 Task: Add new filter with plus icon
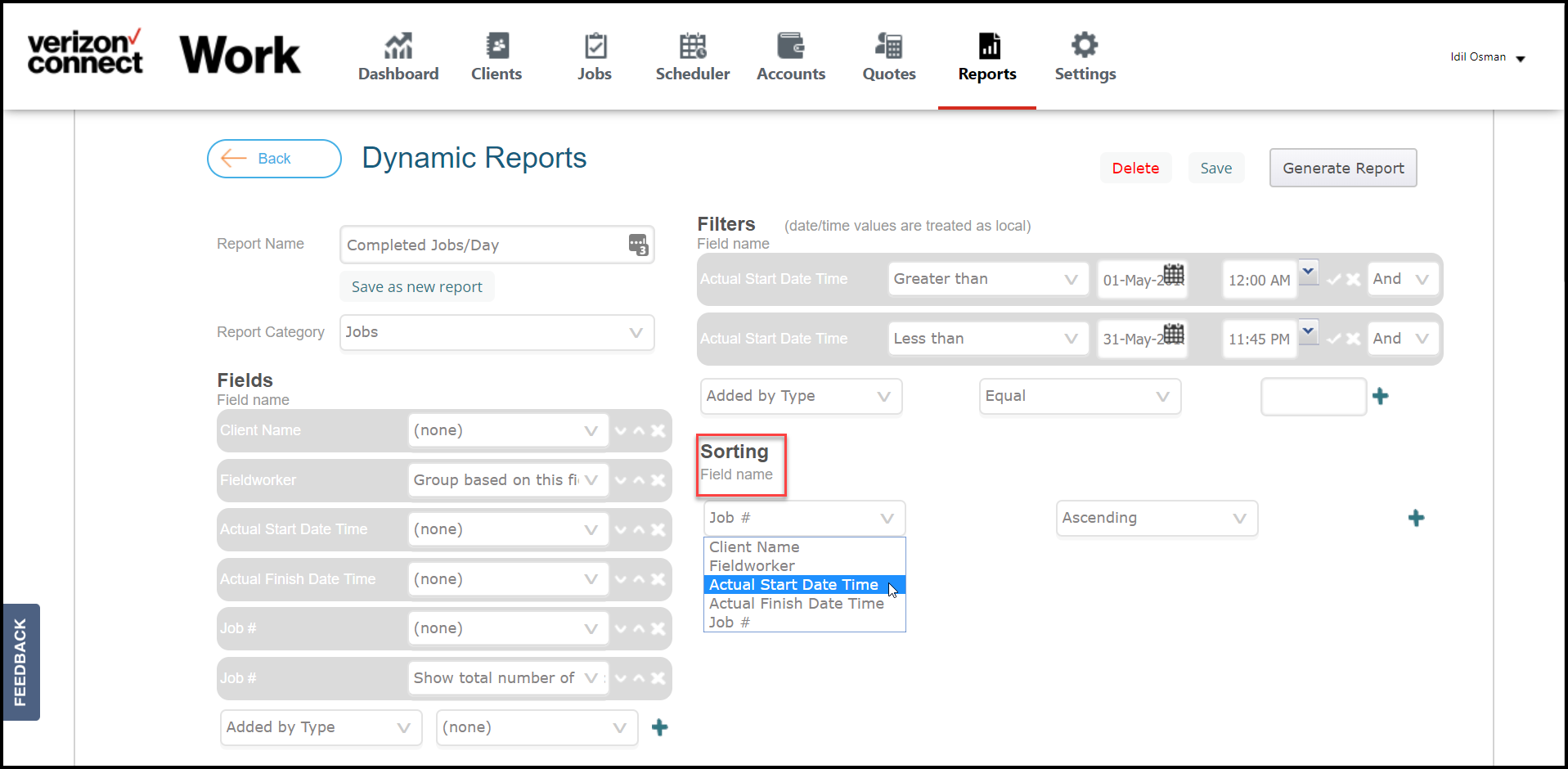pos(1381,396)
